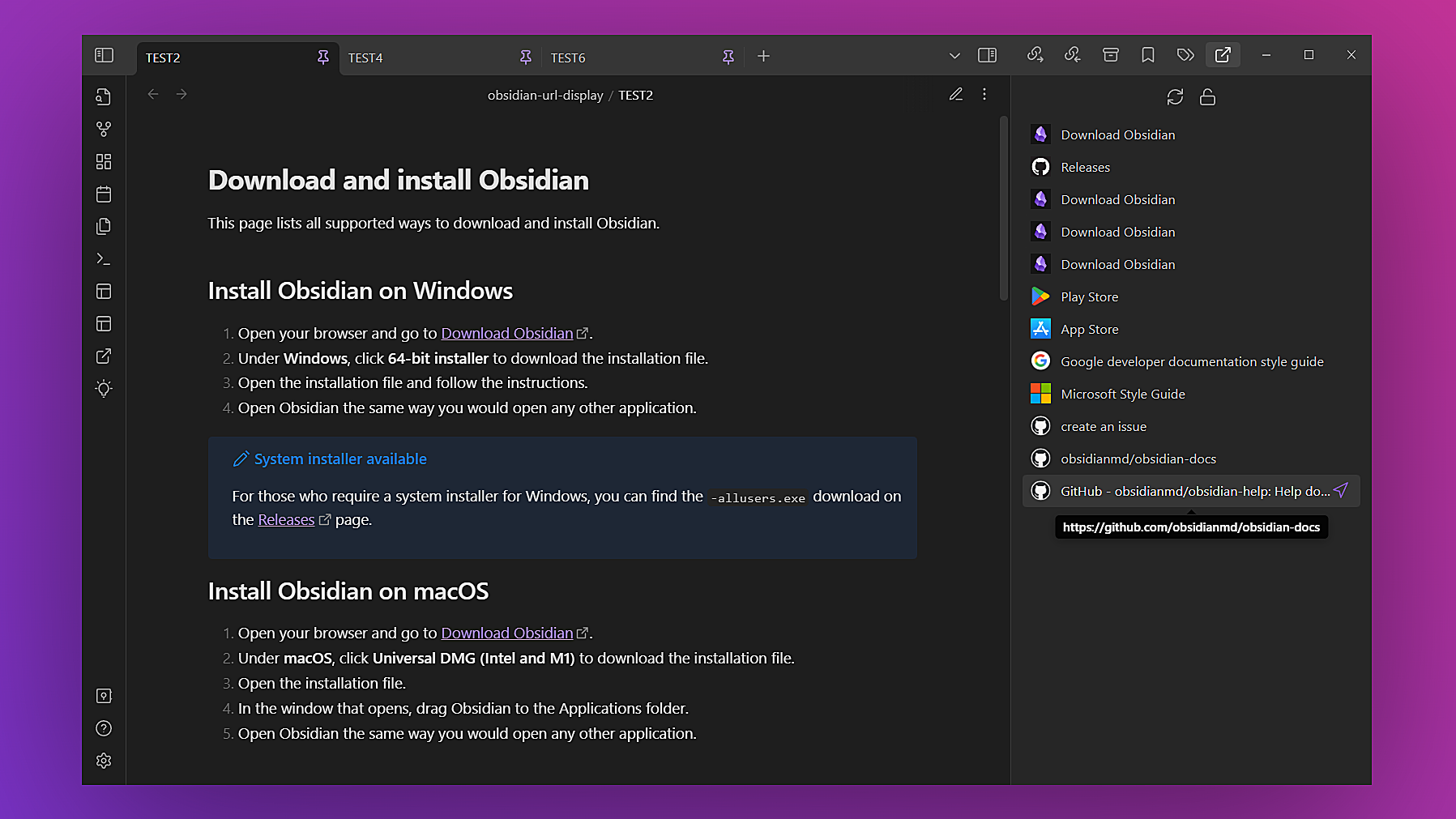Collapse the System installer available callout
Image resolution: width=1456 pixels, height=819 pixels.
pos(330,459)
